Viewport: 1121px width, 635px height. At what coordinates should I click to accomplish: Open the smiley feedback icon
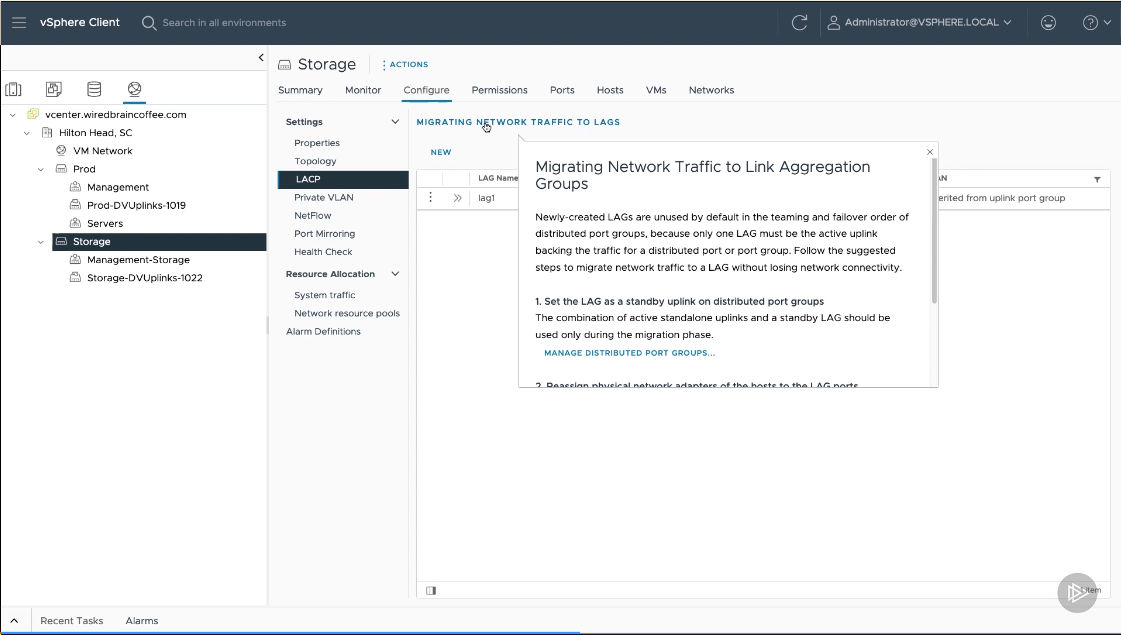[1048, 22]
